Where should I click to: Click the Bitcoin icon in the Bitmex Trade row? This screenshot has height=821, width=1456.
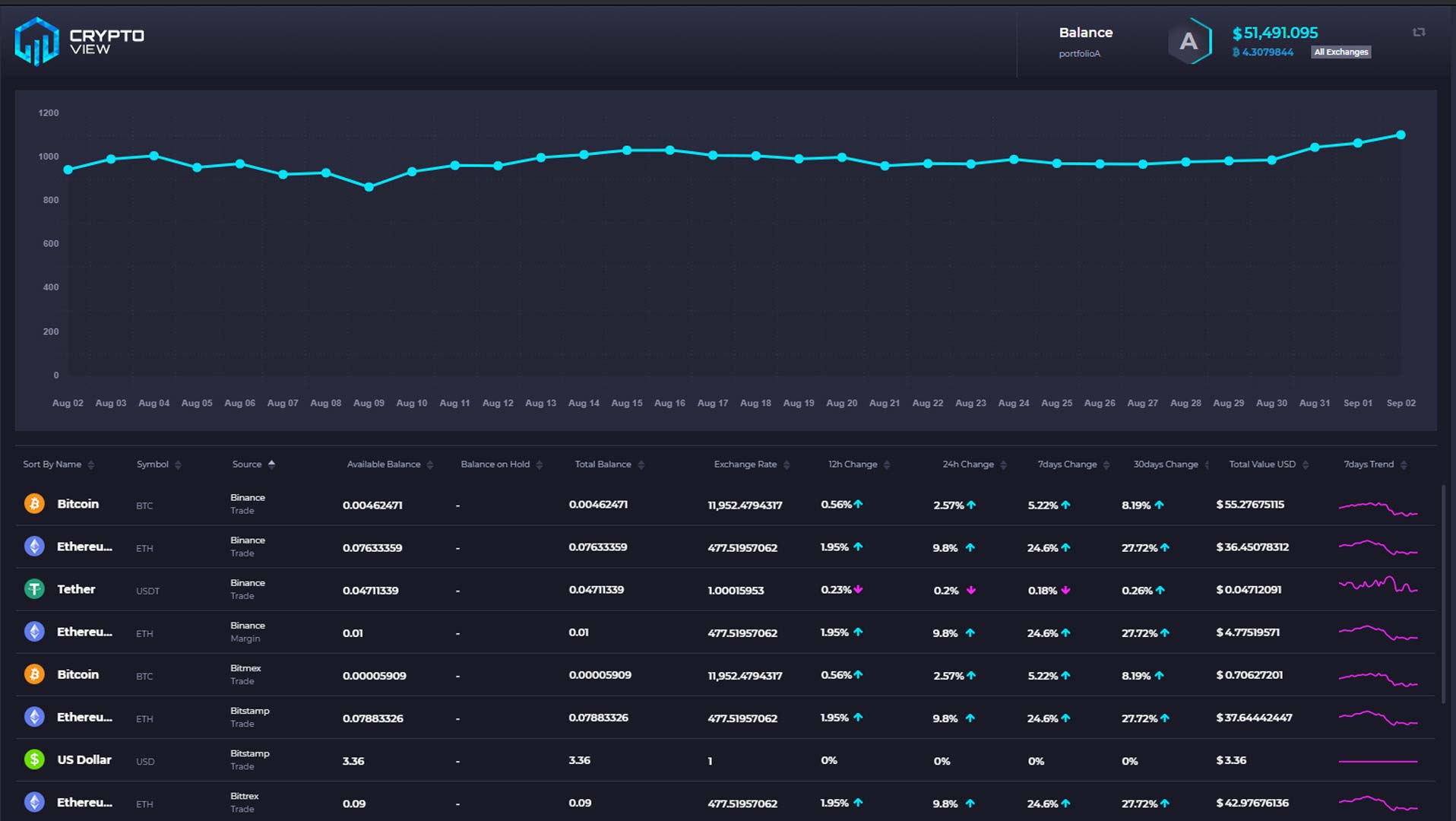tap(34, 674)
